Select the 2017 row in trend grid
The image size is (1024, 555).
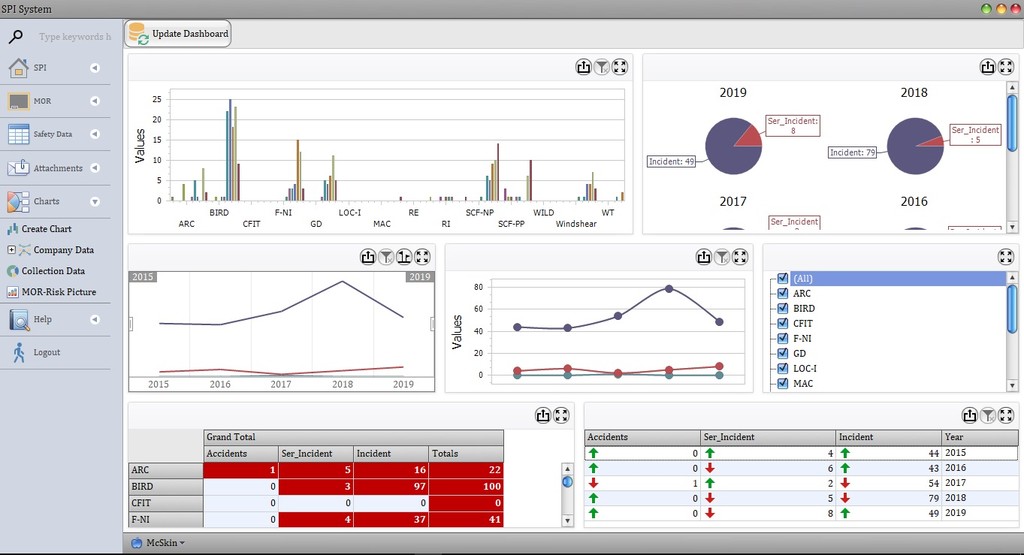click(x=801, y=483)
